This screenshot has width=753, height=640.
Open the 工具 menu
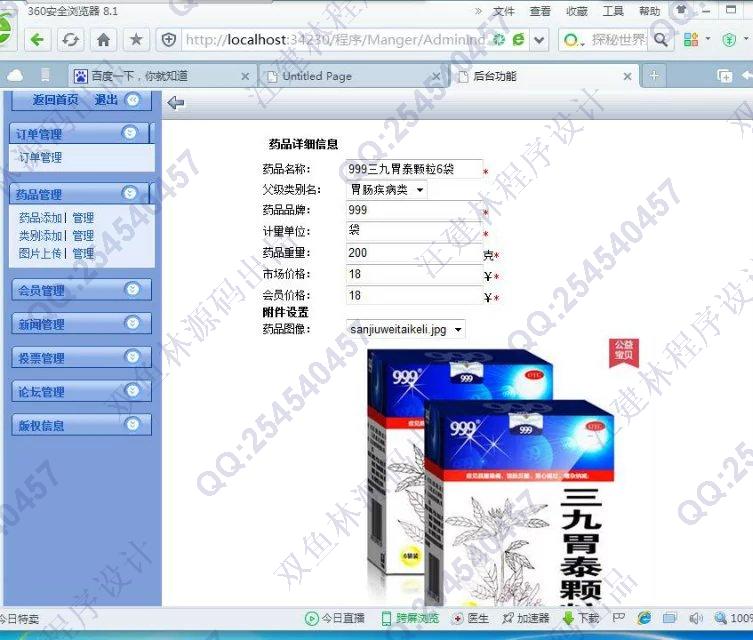(x=613, y=11)
